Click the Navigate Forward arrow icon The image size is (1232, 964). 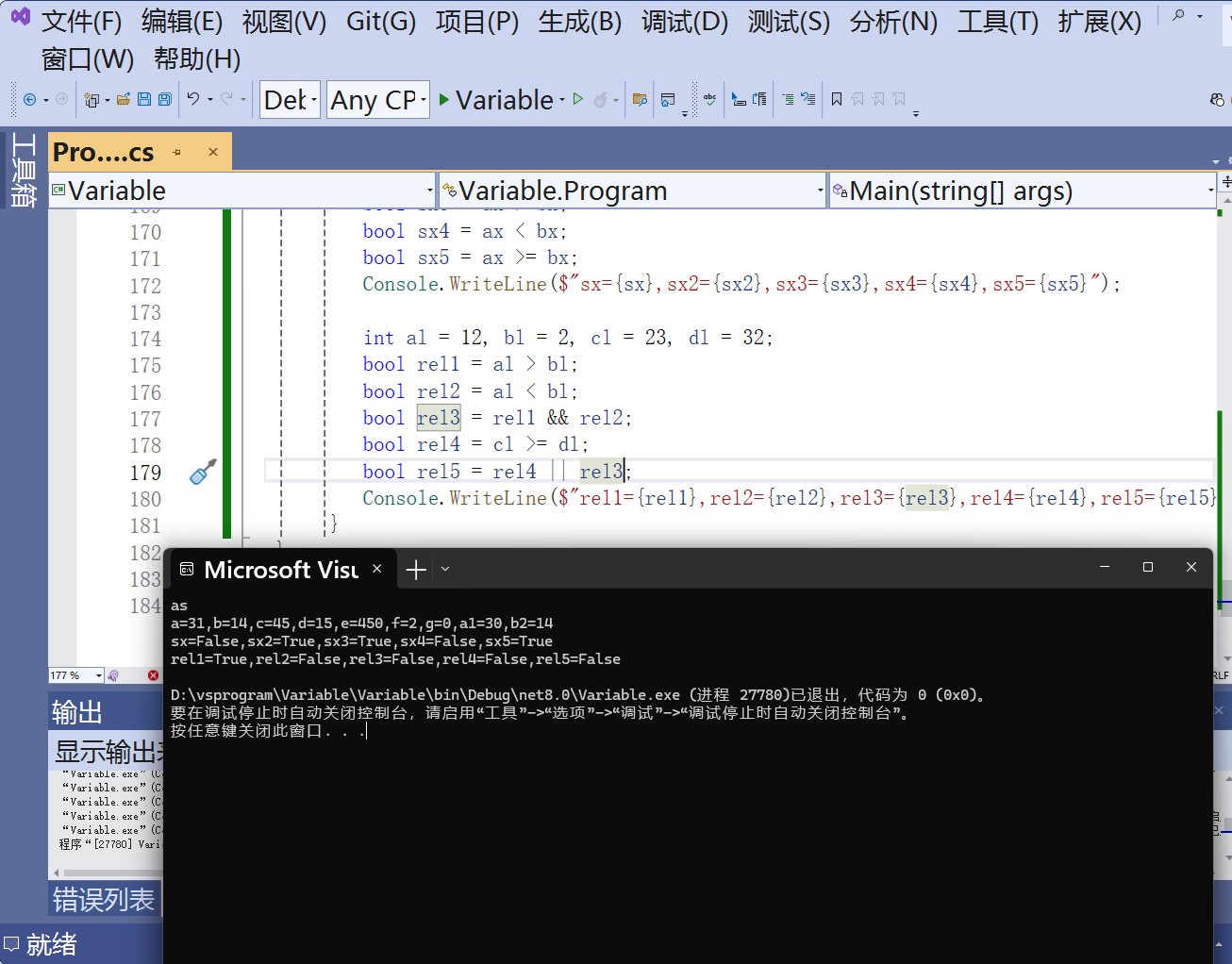tap(61, 99)
